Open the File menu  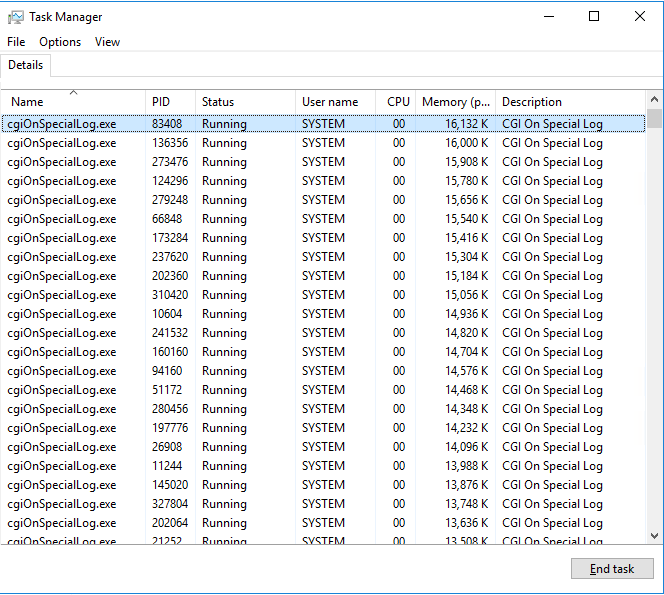[x=16, y=42]
